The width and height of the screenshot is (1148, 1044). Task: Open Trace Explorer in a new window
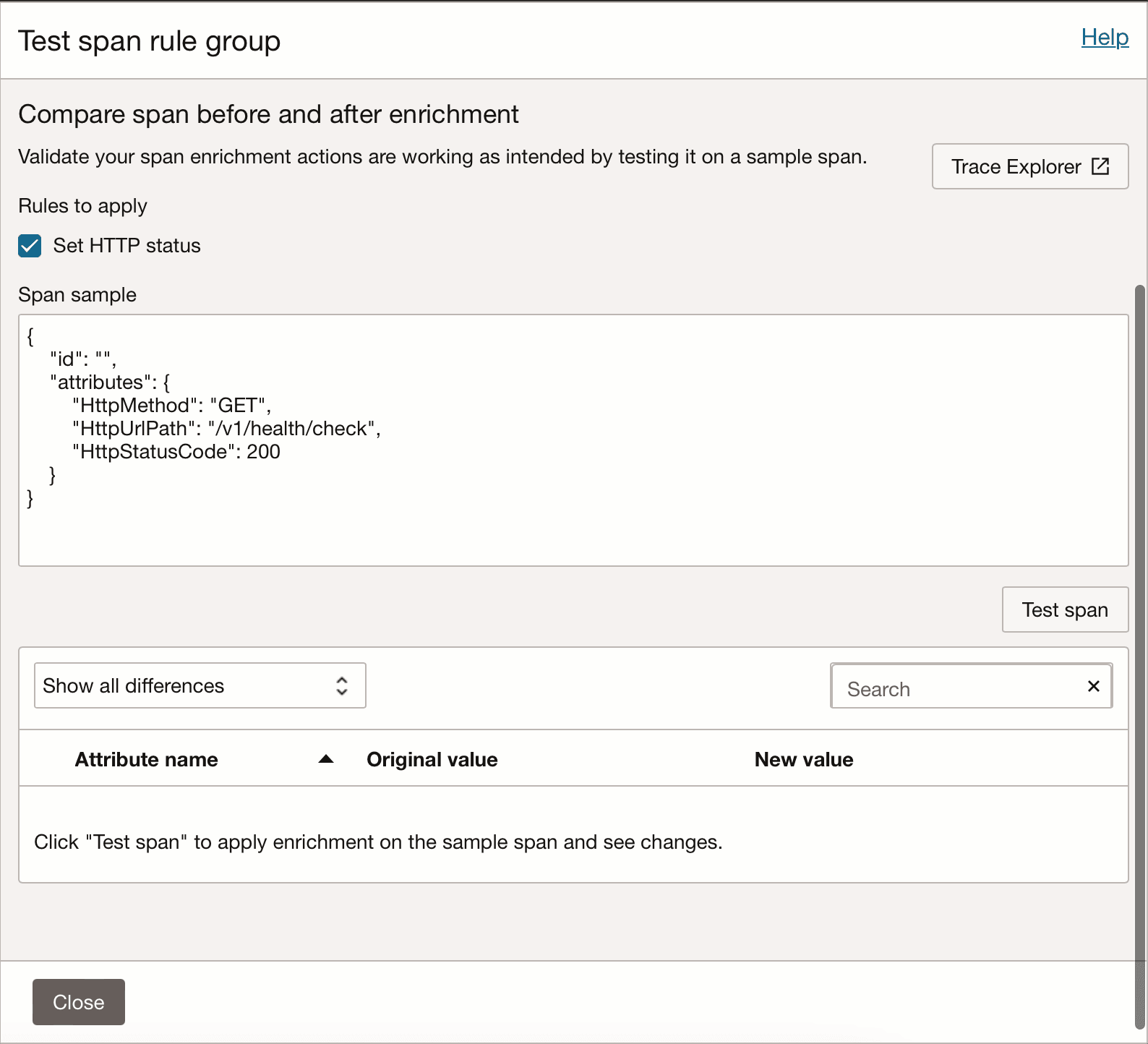[x=1029, y=166]
